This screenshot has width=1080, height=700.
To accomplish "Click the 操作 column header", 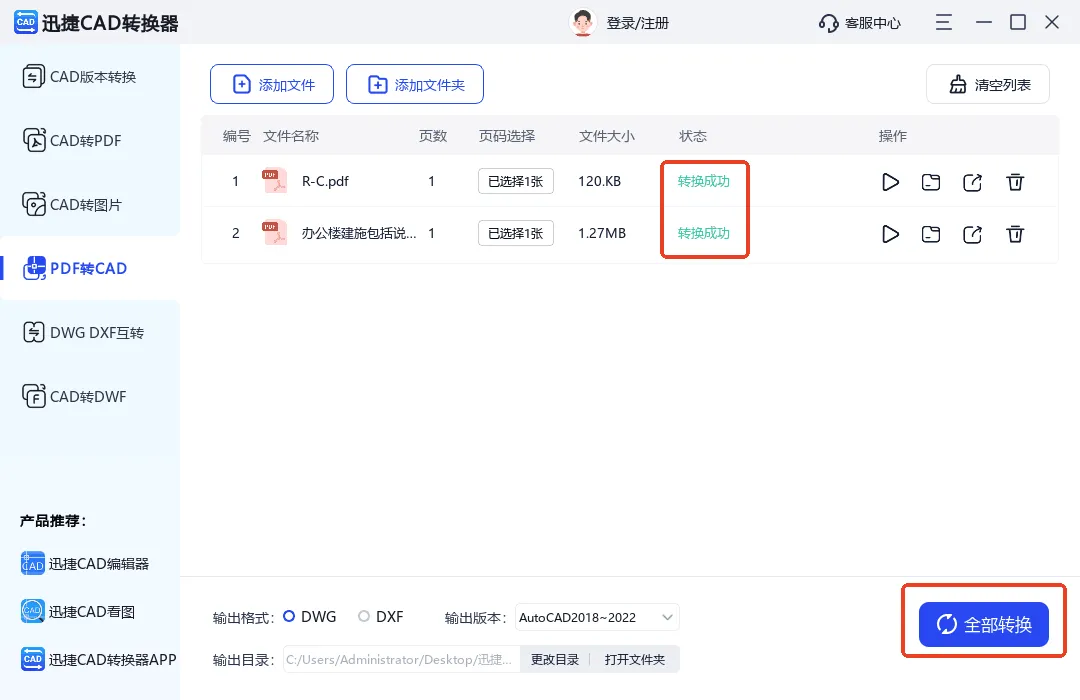I will click(893, 136).
